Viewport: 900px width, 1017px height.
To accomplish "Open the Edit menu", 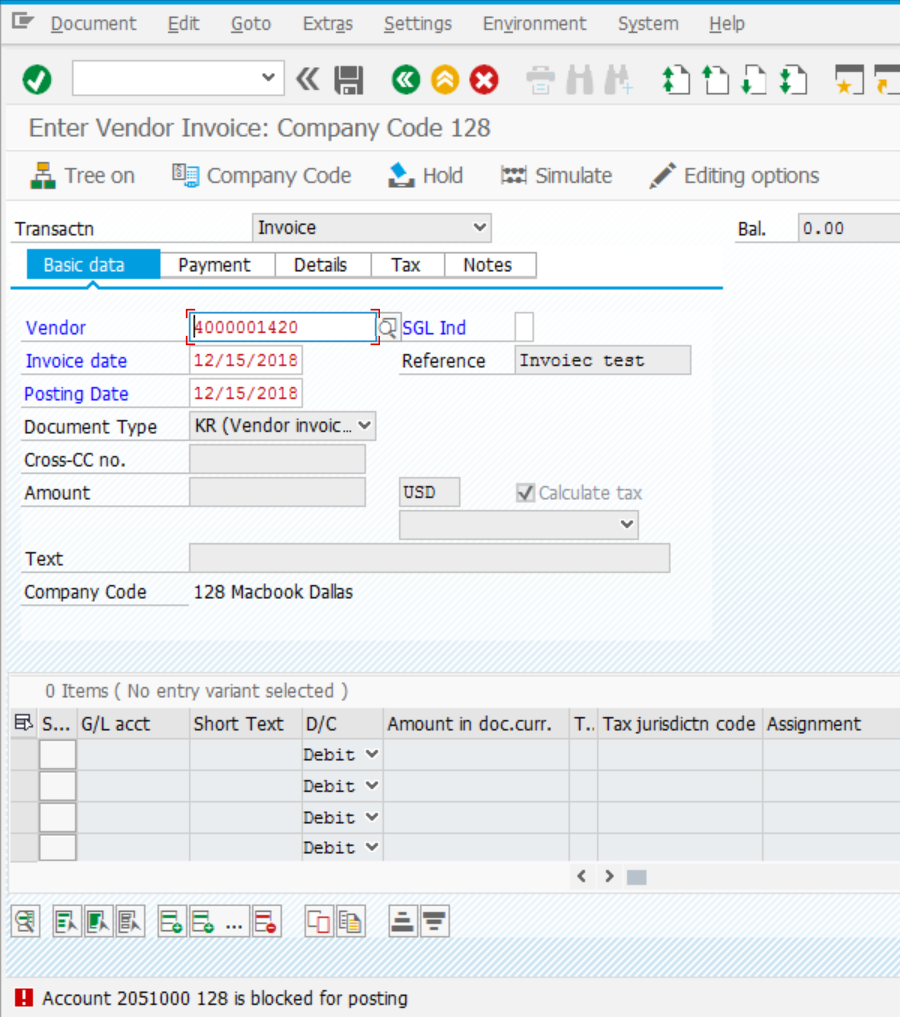I will click(184, 23).
